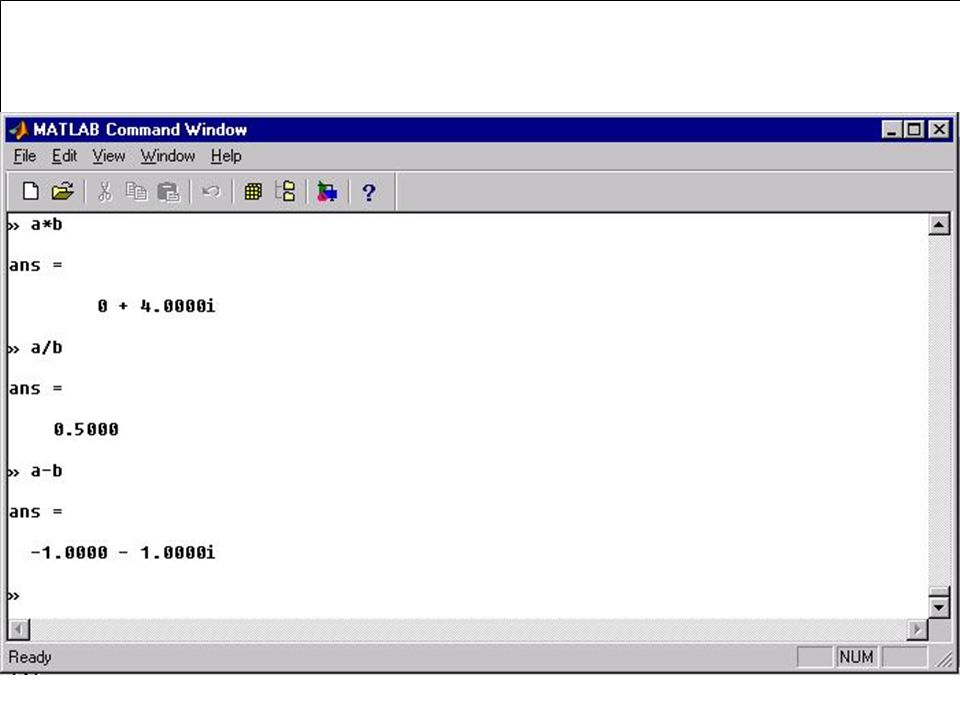This screenshot has height=720, width=960.
Task: Open the Workspace Browser grid icon
Action: (253, 192)
